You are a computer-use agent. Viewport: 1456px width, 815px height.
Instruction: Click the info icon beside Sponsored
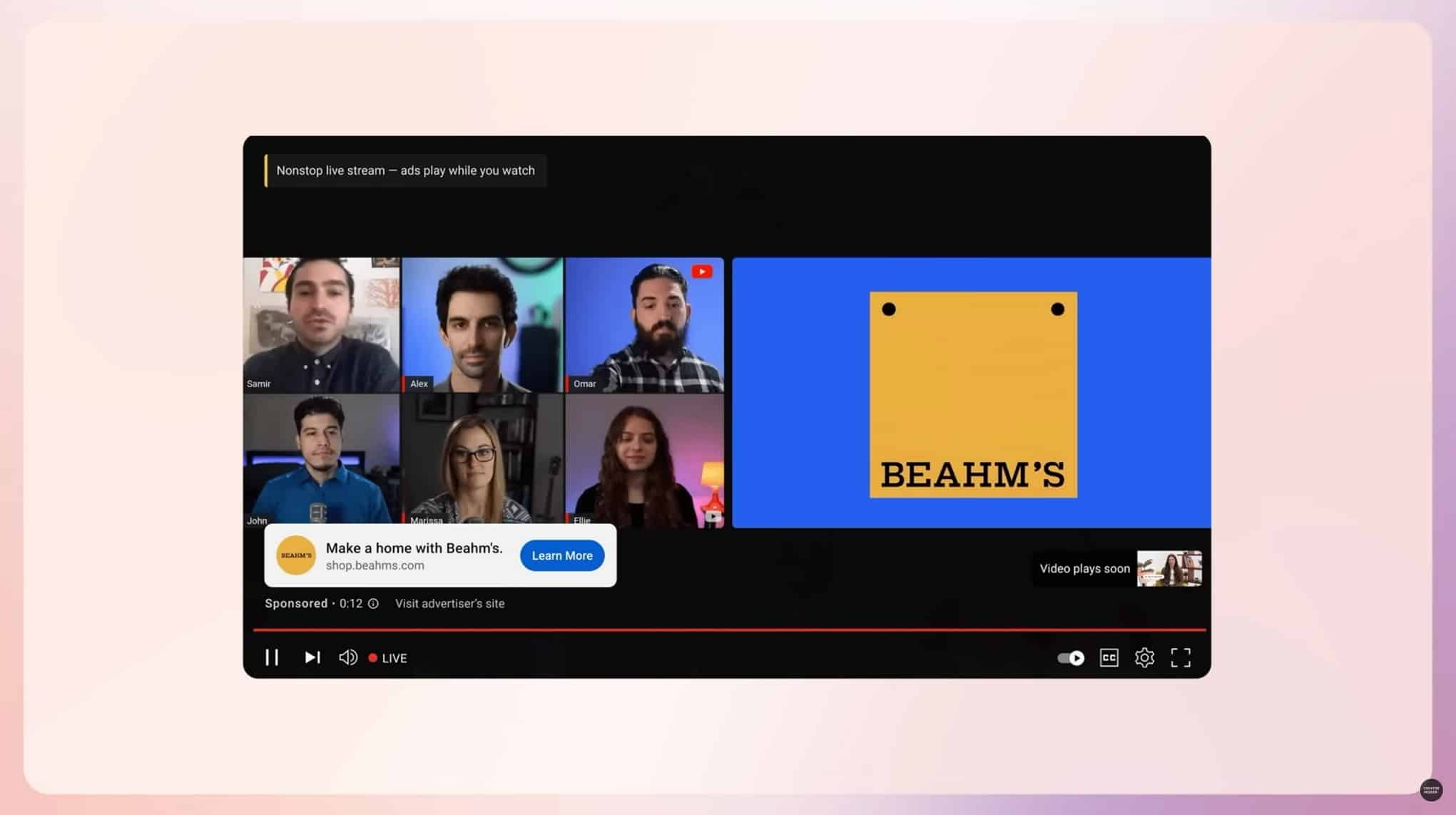[373, 604]
